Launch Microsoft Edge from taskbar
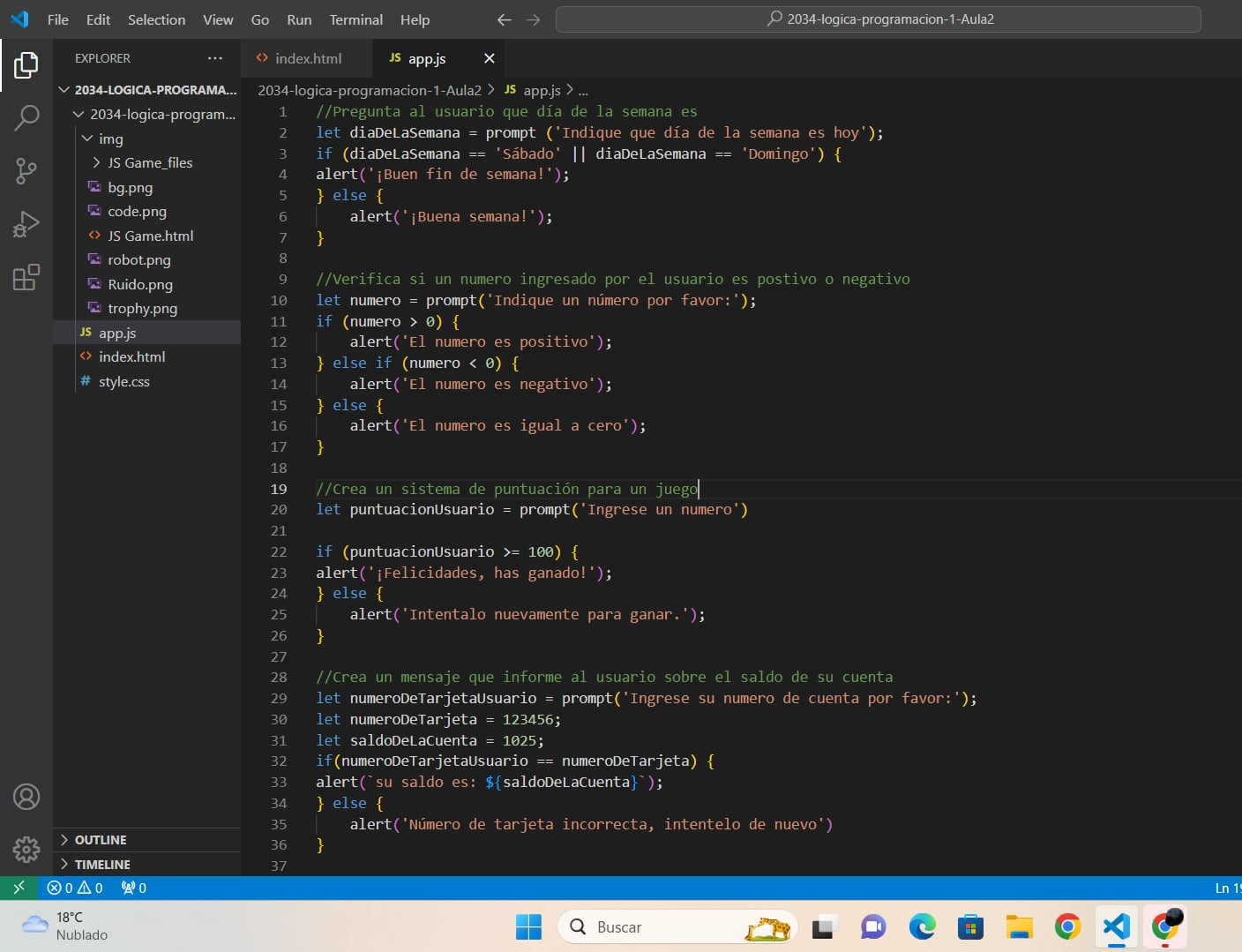 922,926
